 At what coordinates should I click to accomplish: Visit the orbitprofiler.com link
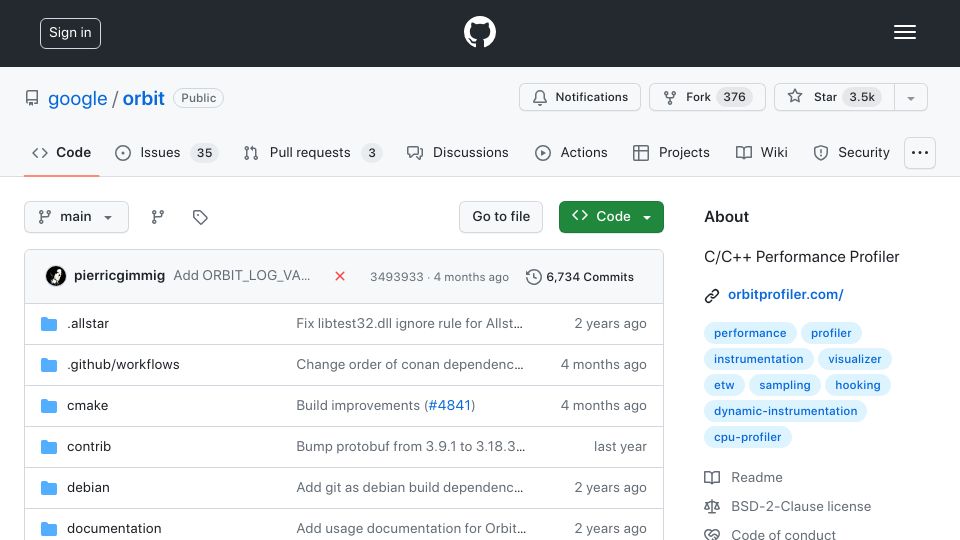point(786,294)
